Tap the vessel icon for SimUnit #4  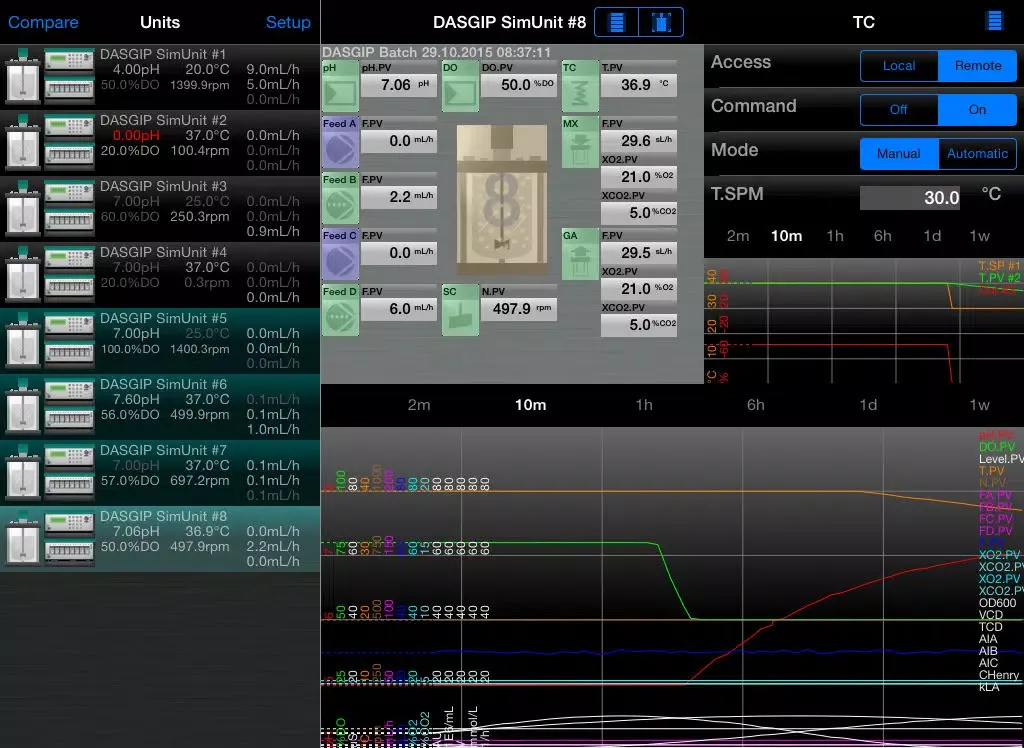[23, 274]
